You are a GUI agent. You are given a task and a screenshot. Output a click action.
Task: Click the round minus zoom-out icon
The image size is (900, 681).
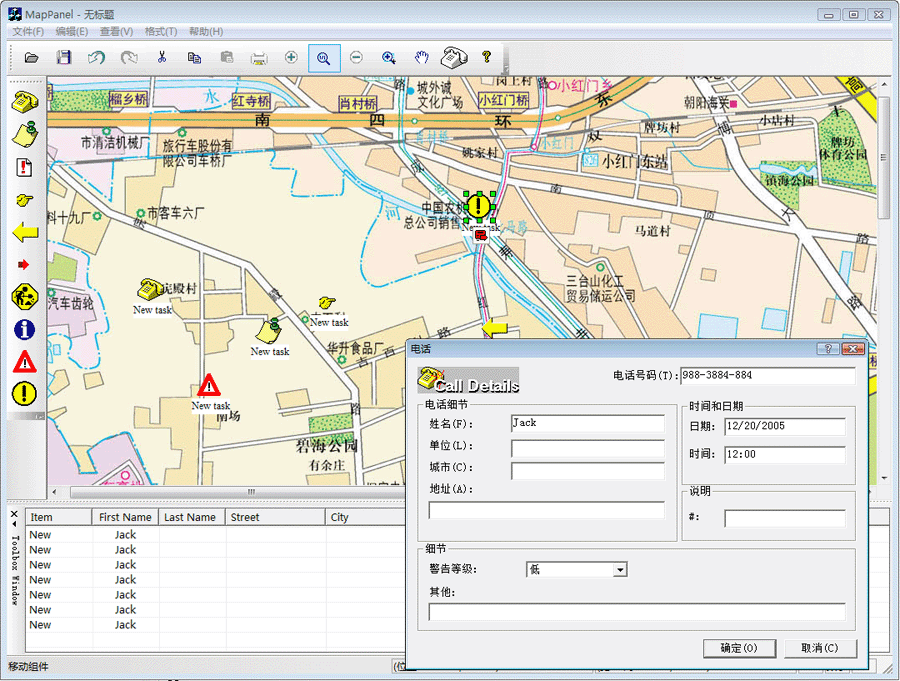pos(356,58)
